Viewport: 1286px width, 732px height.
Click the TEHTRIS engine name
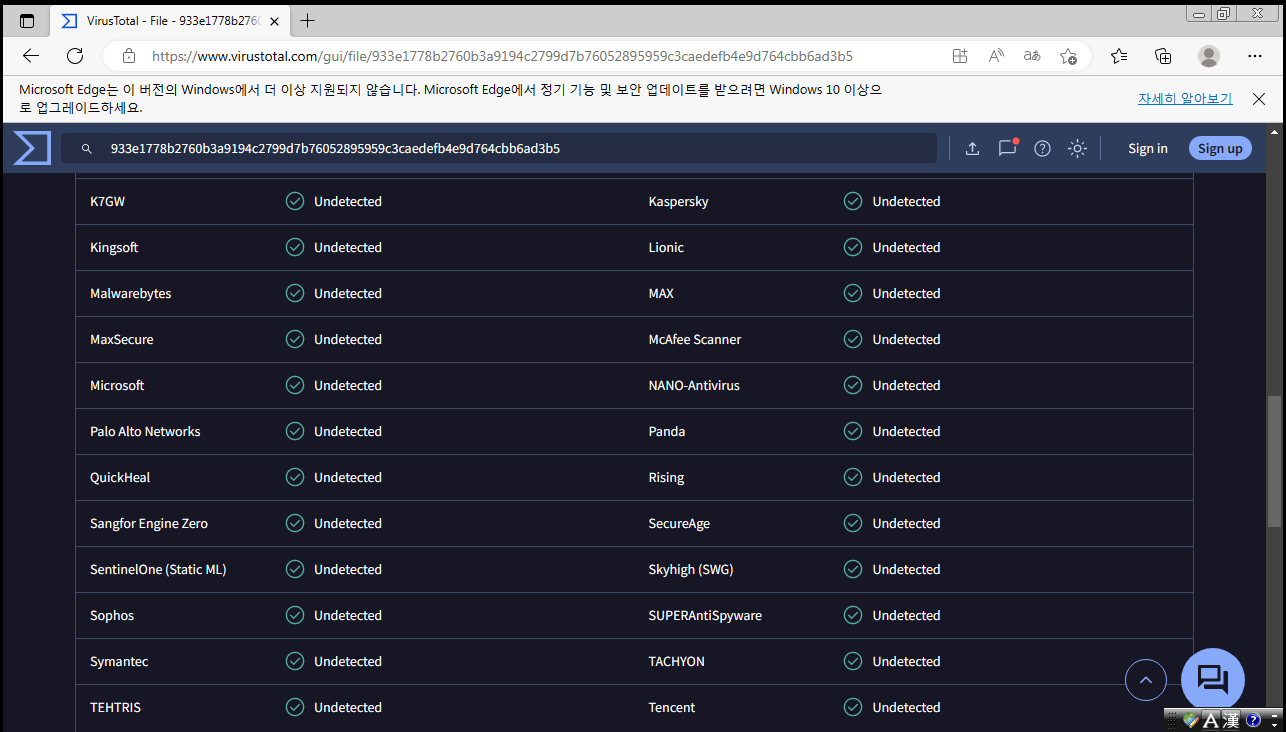point(115,707)
